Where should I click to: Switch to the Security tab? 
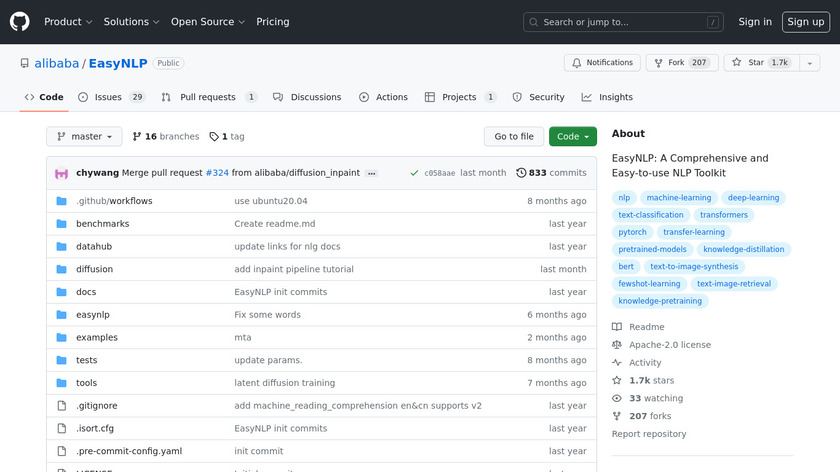click(538, 97)
